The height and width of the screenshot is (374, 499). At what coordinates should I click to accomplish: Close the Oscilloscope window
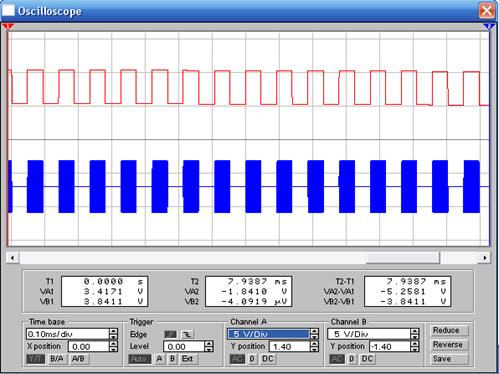click(487, 11)
